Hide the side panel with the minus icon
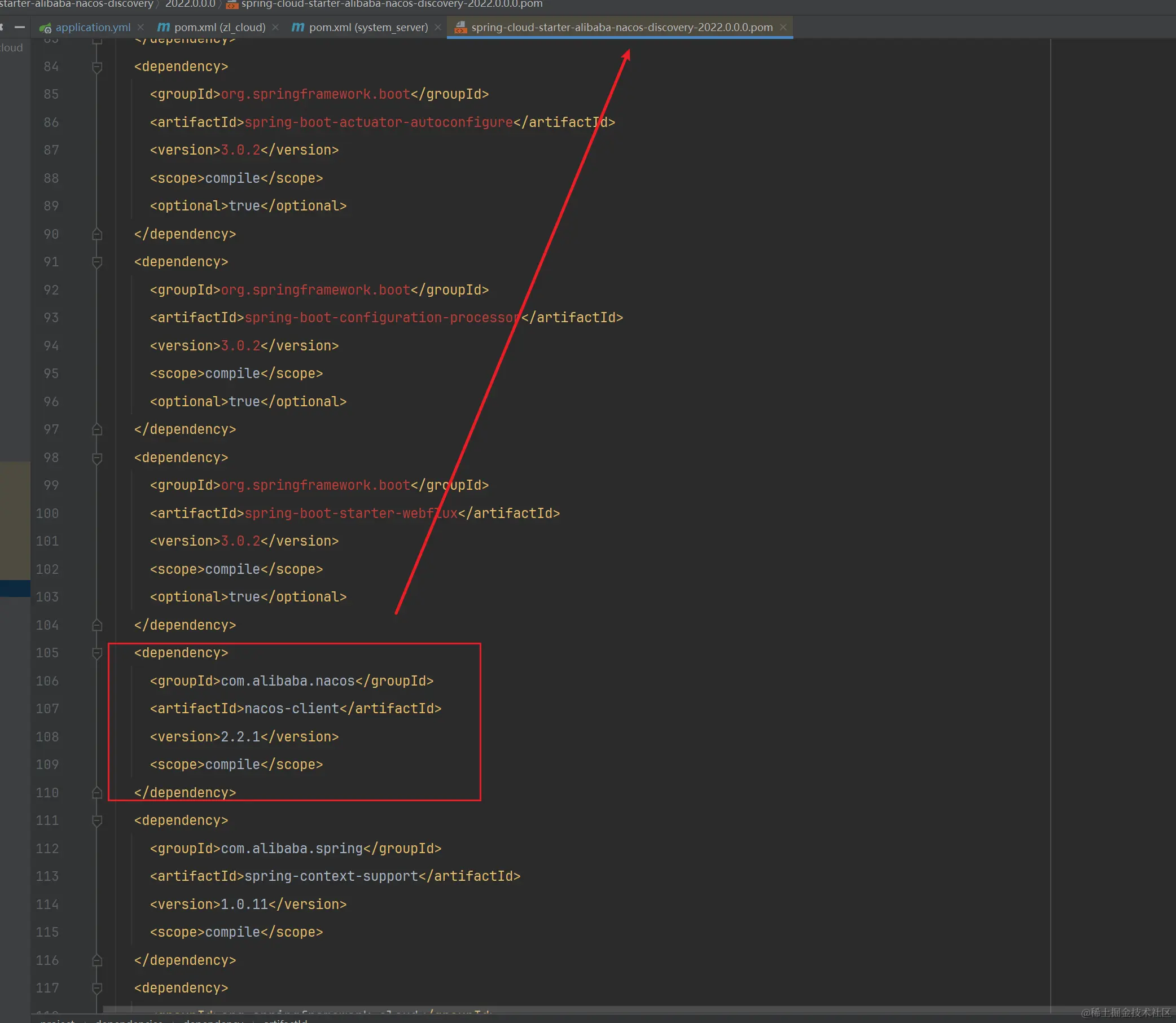1176x1023 pixels. (20, 28)
